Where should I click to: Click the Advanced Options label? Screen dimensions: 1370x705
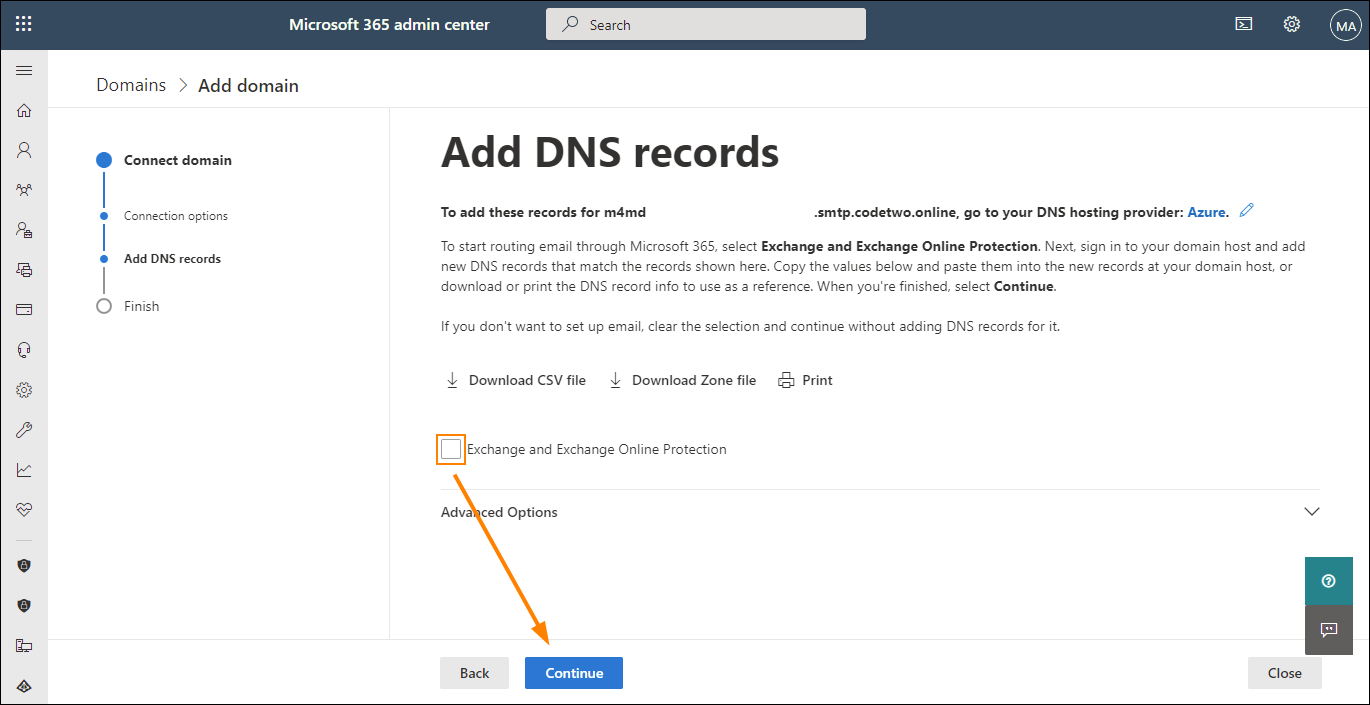[x=499, y=512]
